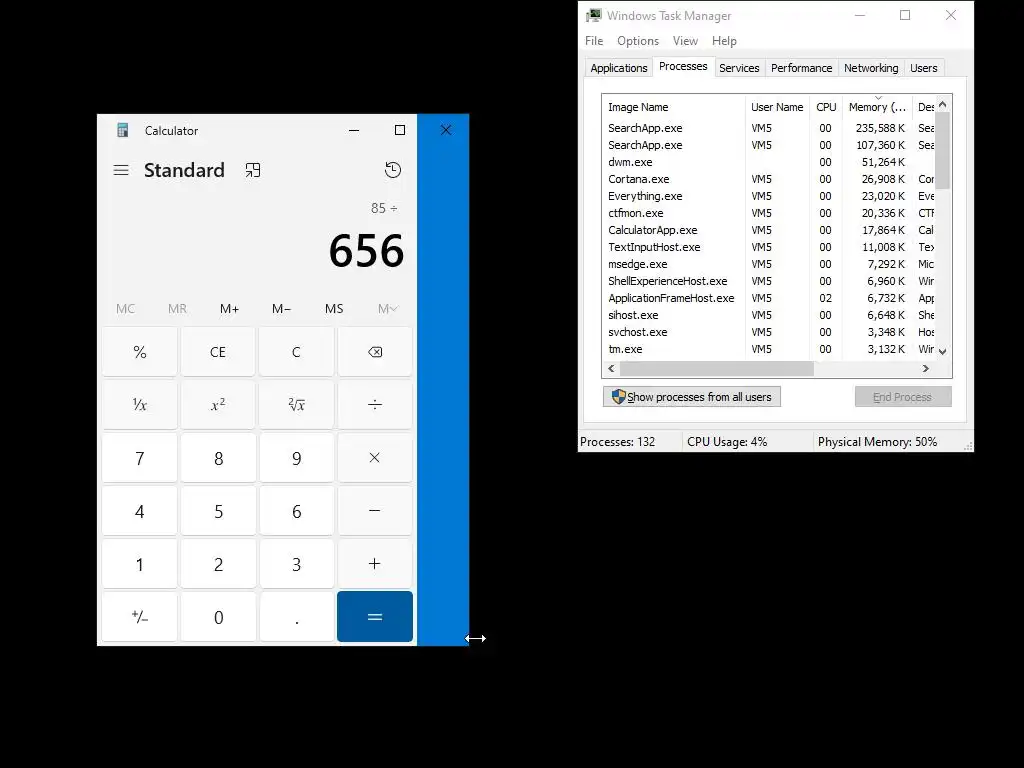1024x768 pixels.
Task: Click the divide operator key
Action: click(375, 405)
